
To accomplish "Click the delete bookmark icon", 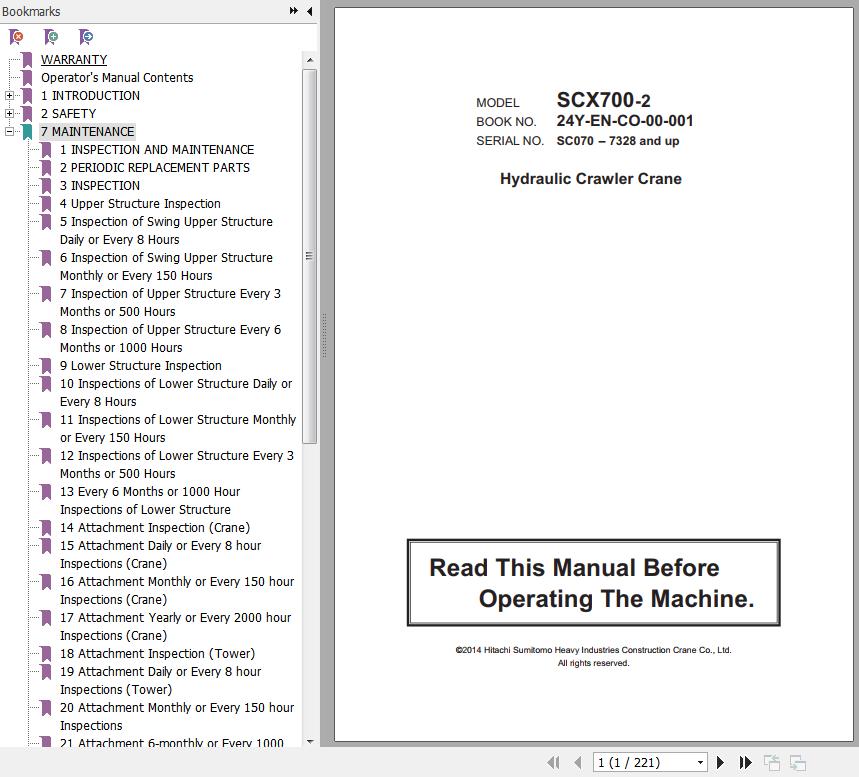I will pos(16,37).
